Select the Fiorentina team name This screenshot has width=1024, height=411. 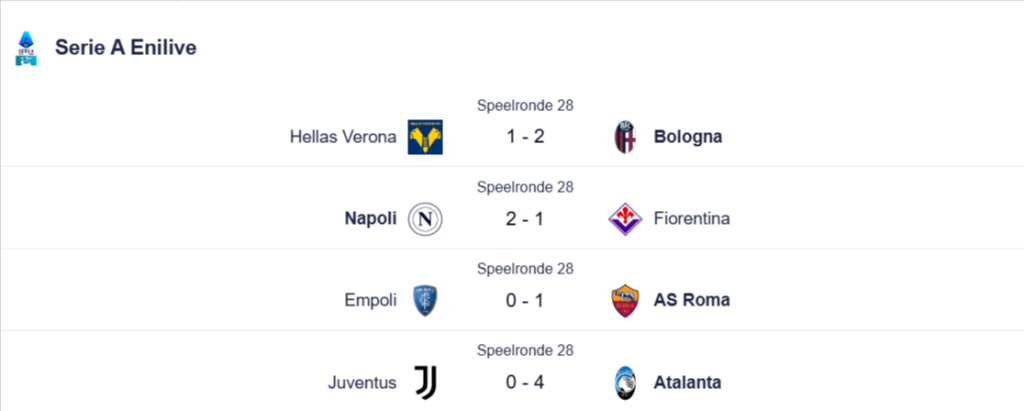click(691, 219)
